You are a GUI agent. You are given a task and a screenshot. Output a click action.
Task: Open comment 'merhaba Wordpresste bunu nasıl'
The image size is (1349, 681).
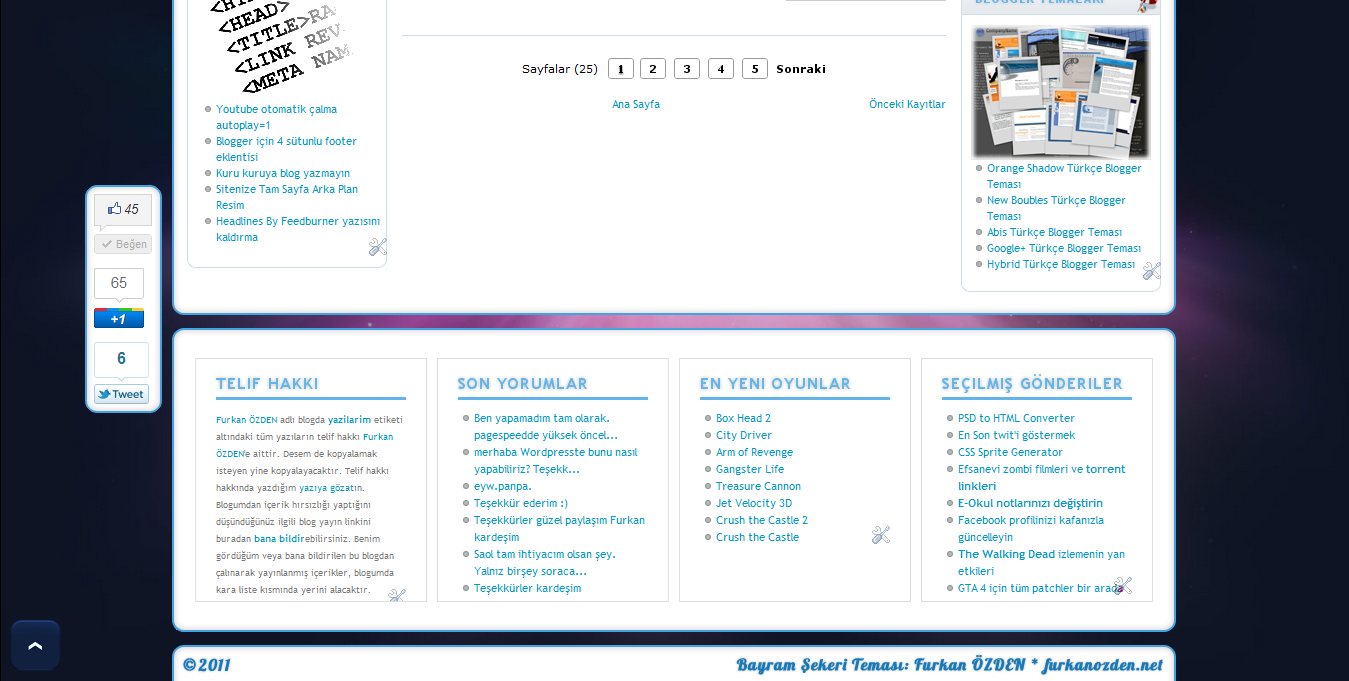555,460
